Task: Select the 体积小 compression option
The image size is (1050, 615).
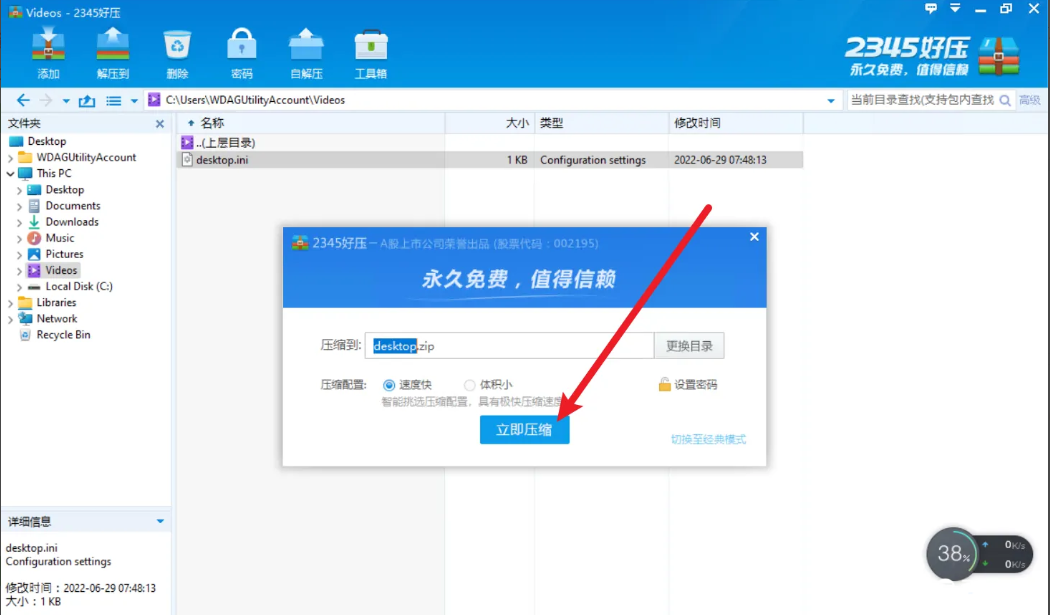Action: [x=469, y=385]
